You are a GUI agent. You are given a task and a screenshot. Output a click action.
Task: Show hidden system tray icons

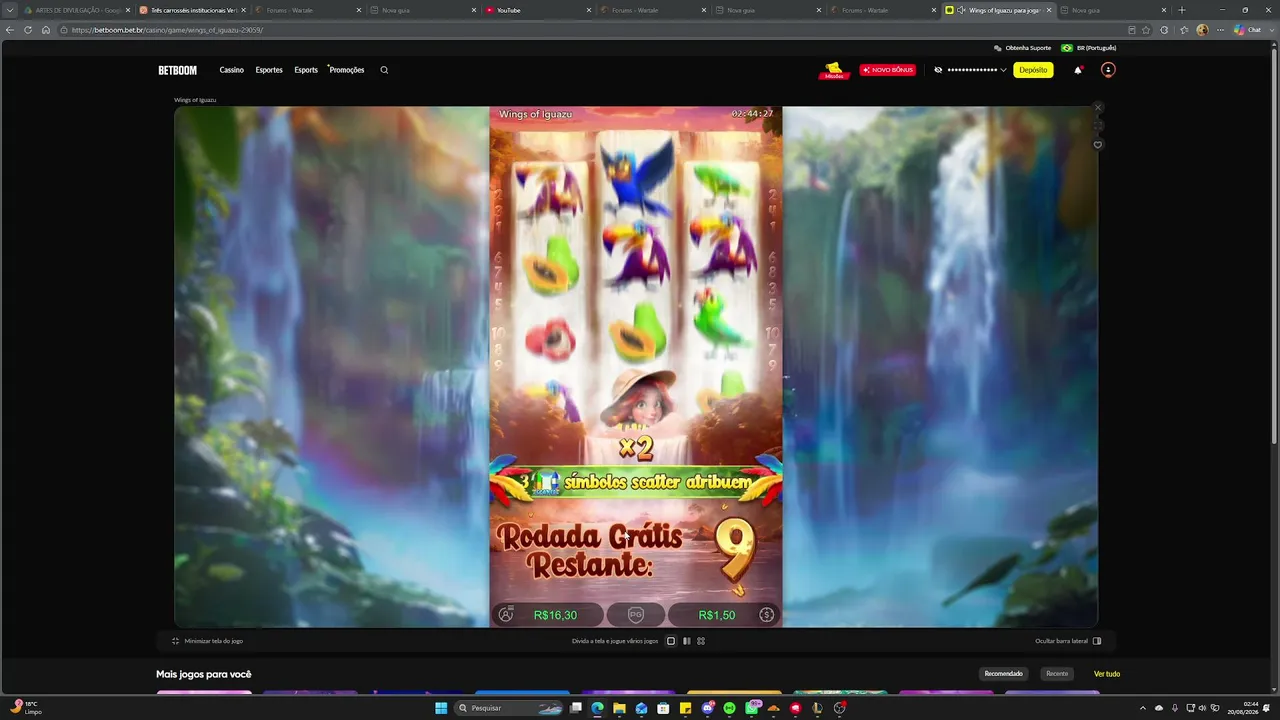1143,708
